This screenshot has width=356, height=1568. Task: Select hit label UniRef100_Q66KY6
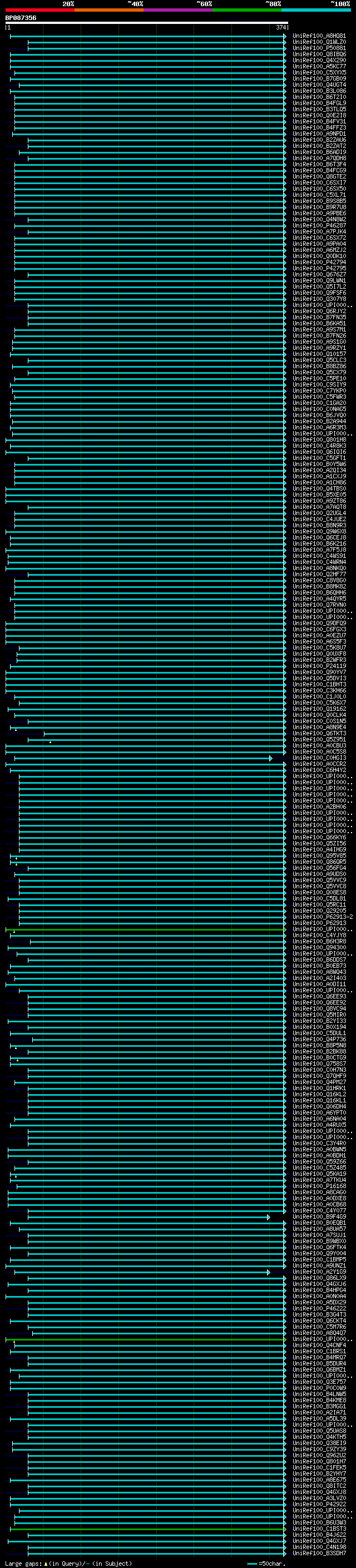(319, 837)
